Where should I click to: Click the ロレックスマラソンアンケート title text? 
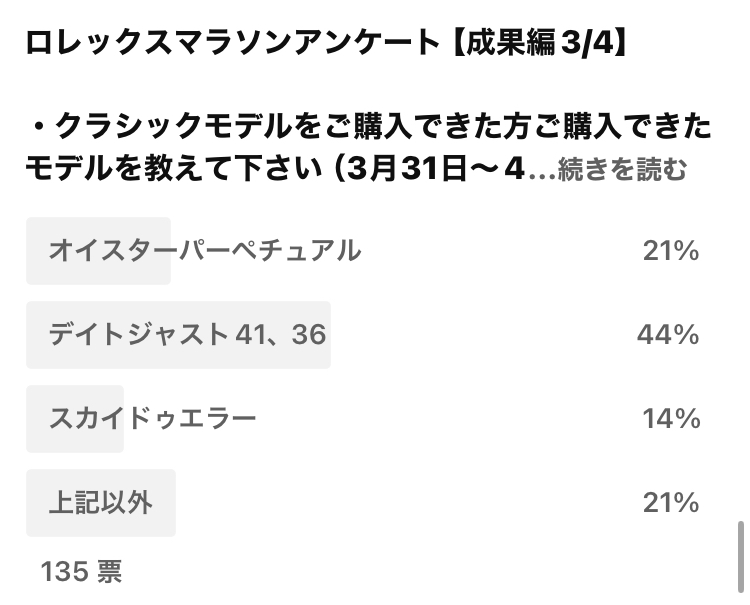(233, 43)
